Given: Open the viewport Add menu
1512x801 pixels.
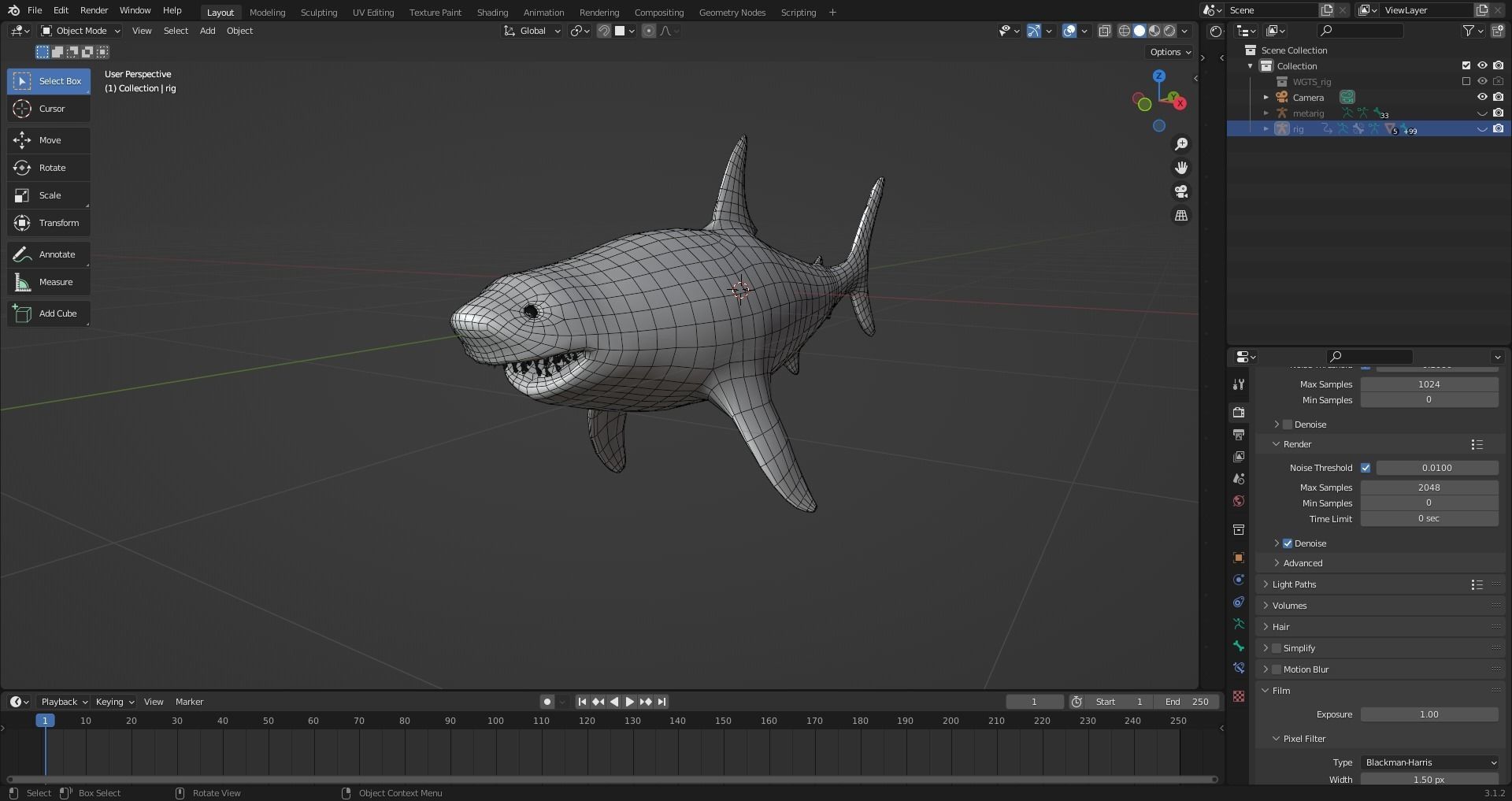Looking at the screenshot, I should point(207,31).
